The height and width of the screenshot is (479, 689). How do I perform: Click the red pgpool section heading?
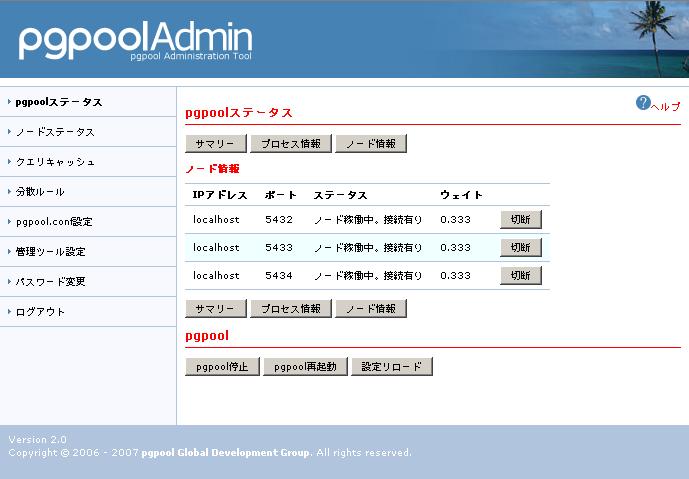point(207,336)
